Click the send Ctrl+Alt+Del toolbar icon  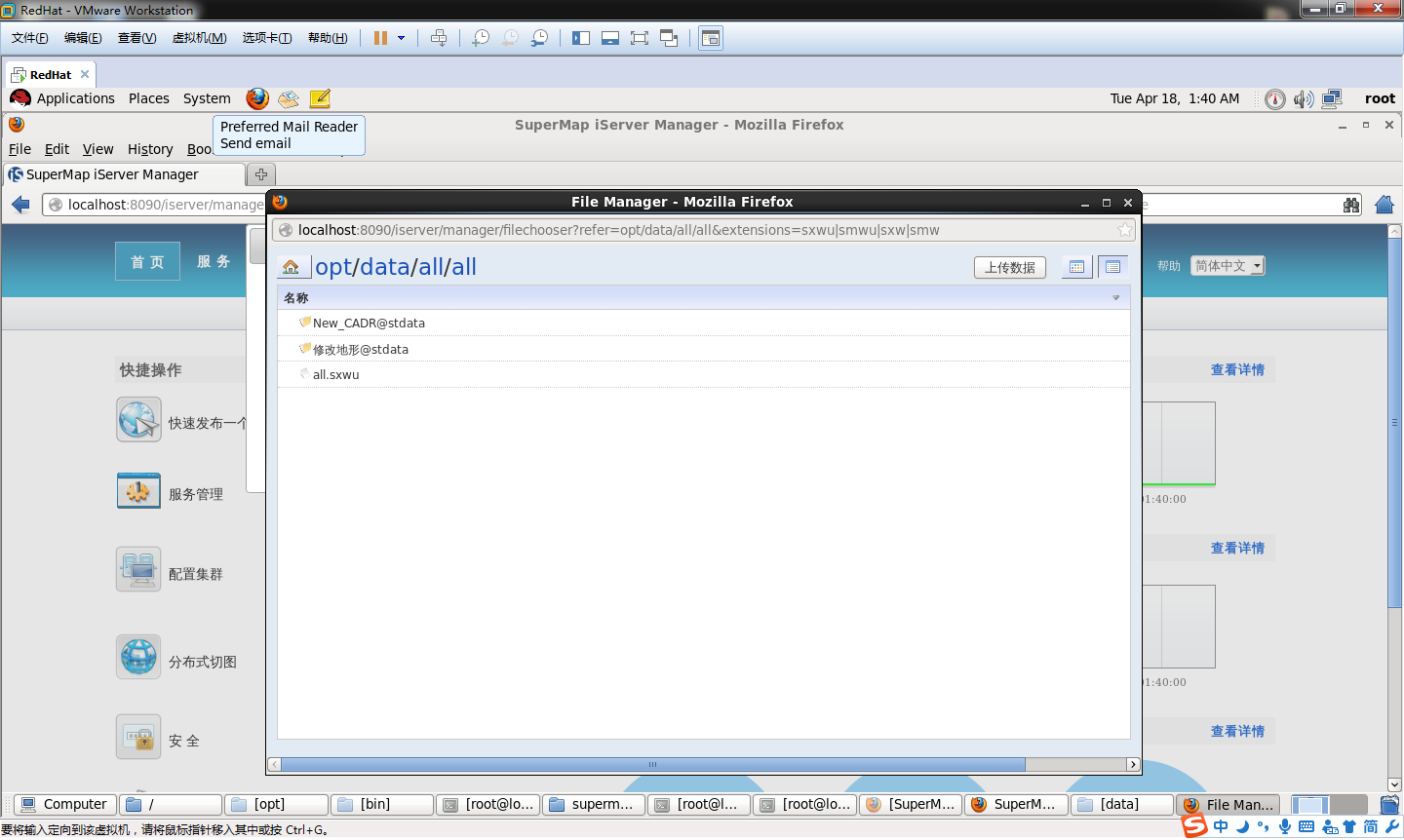point(439,38)
